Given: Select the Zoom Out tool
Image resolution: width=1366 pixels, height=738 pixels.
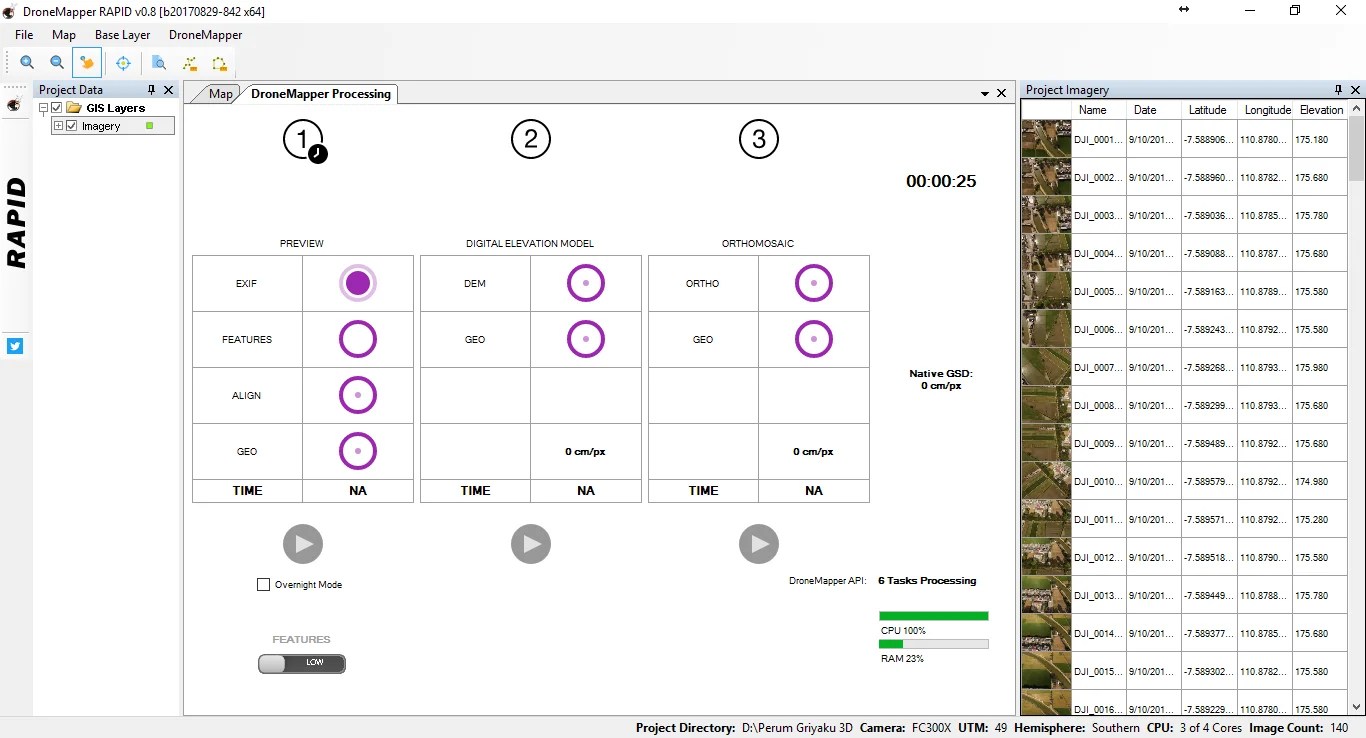Looking at the screenshot, I should click(x=57, y=62).
